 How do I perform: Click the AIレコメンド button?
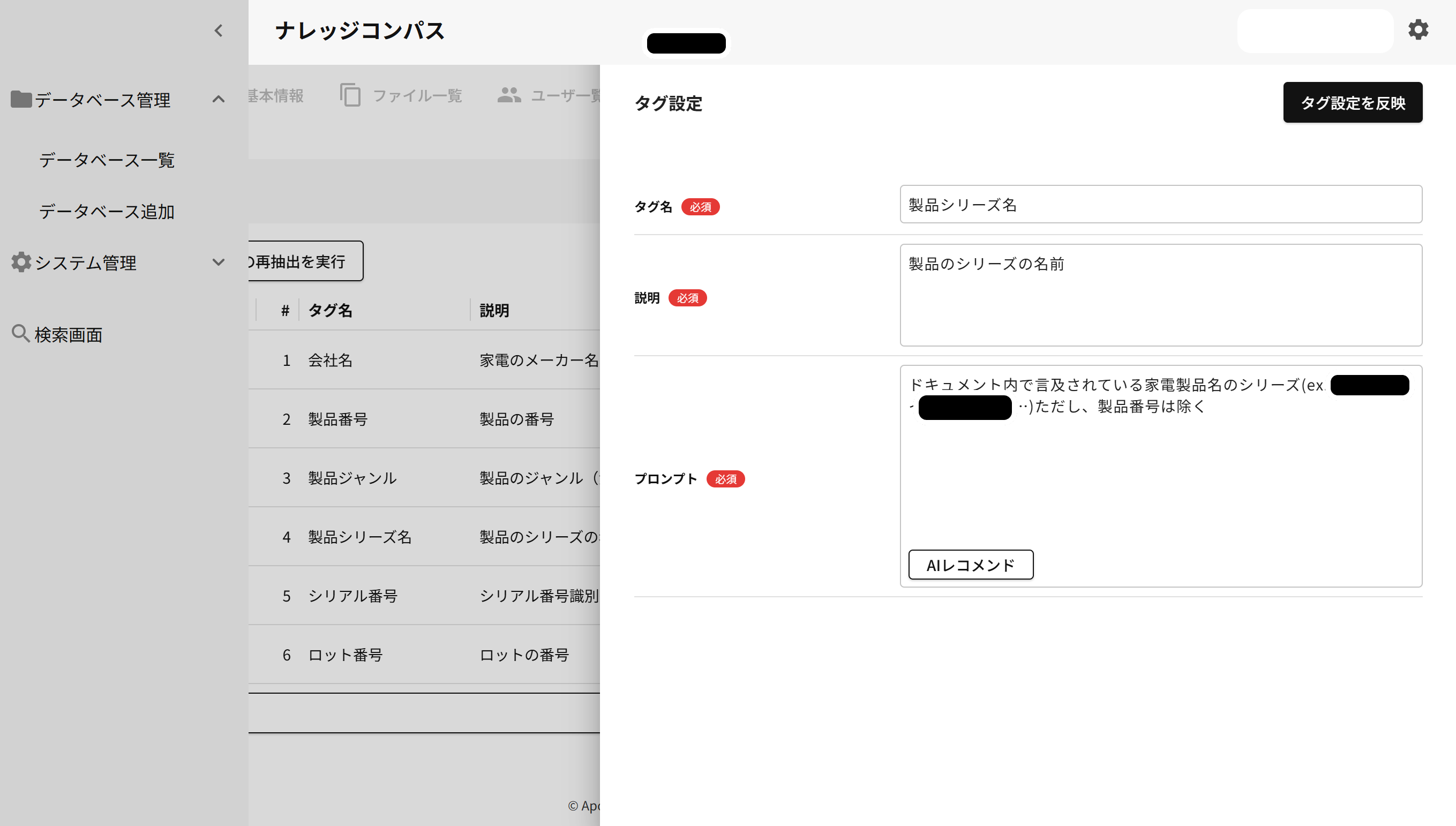(x=970, y=565)
